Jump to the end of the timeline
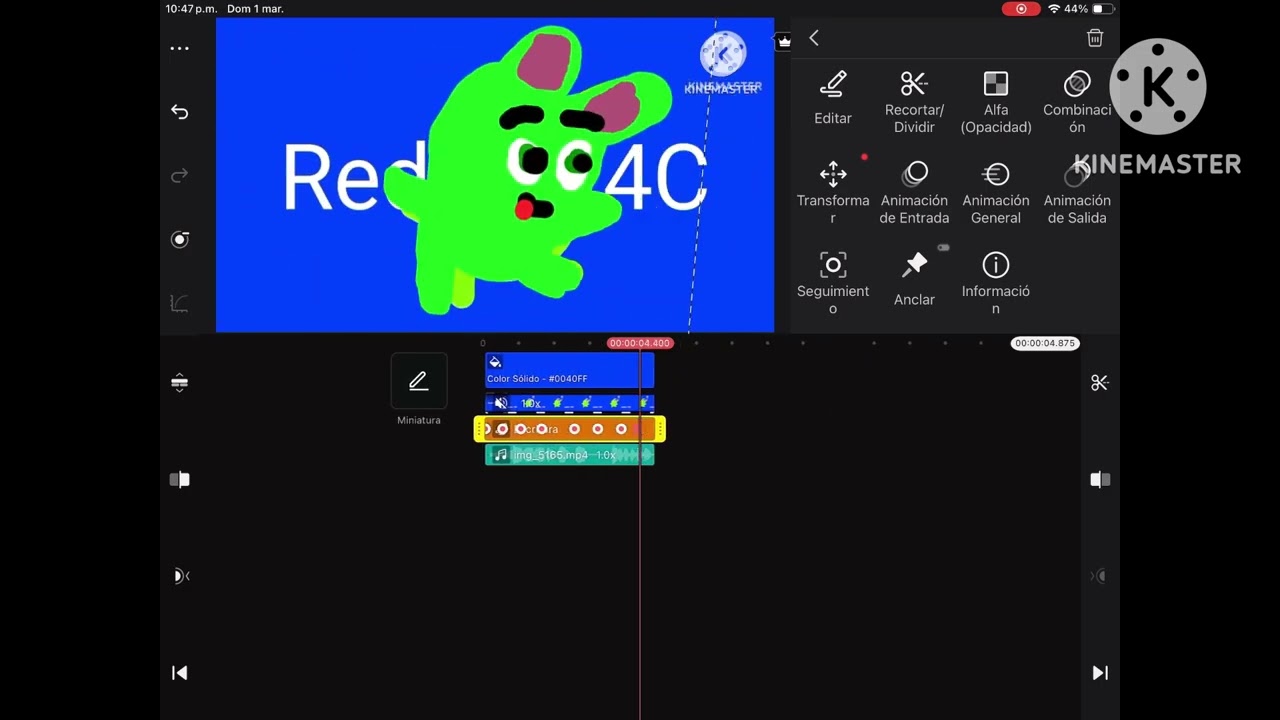This screenshot has height=720, width=1280. coord(1100,673)
